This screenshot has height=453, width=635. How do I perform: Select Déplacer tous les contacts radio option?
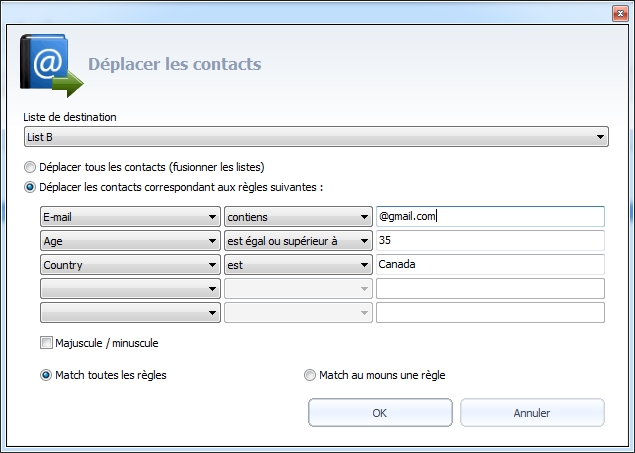[x=30, y=167]
